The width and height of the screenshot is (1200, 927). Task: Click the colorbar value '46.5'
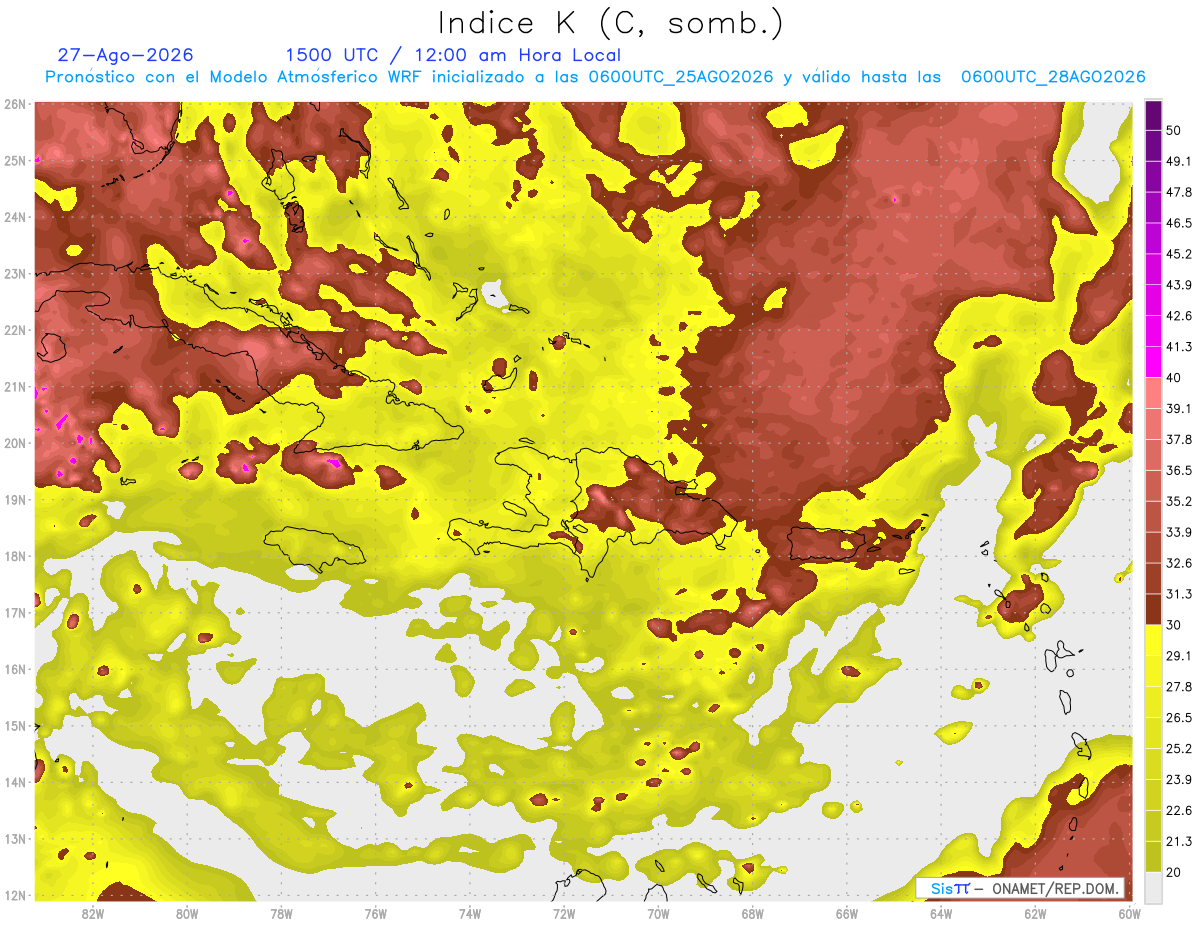tap(1179, 223)
